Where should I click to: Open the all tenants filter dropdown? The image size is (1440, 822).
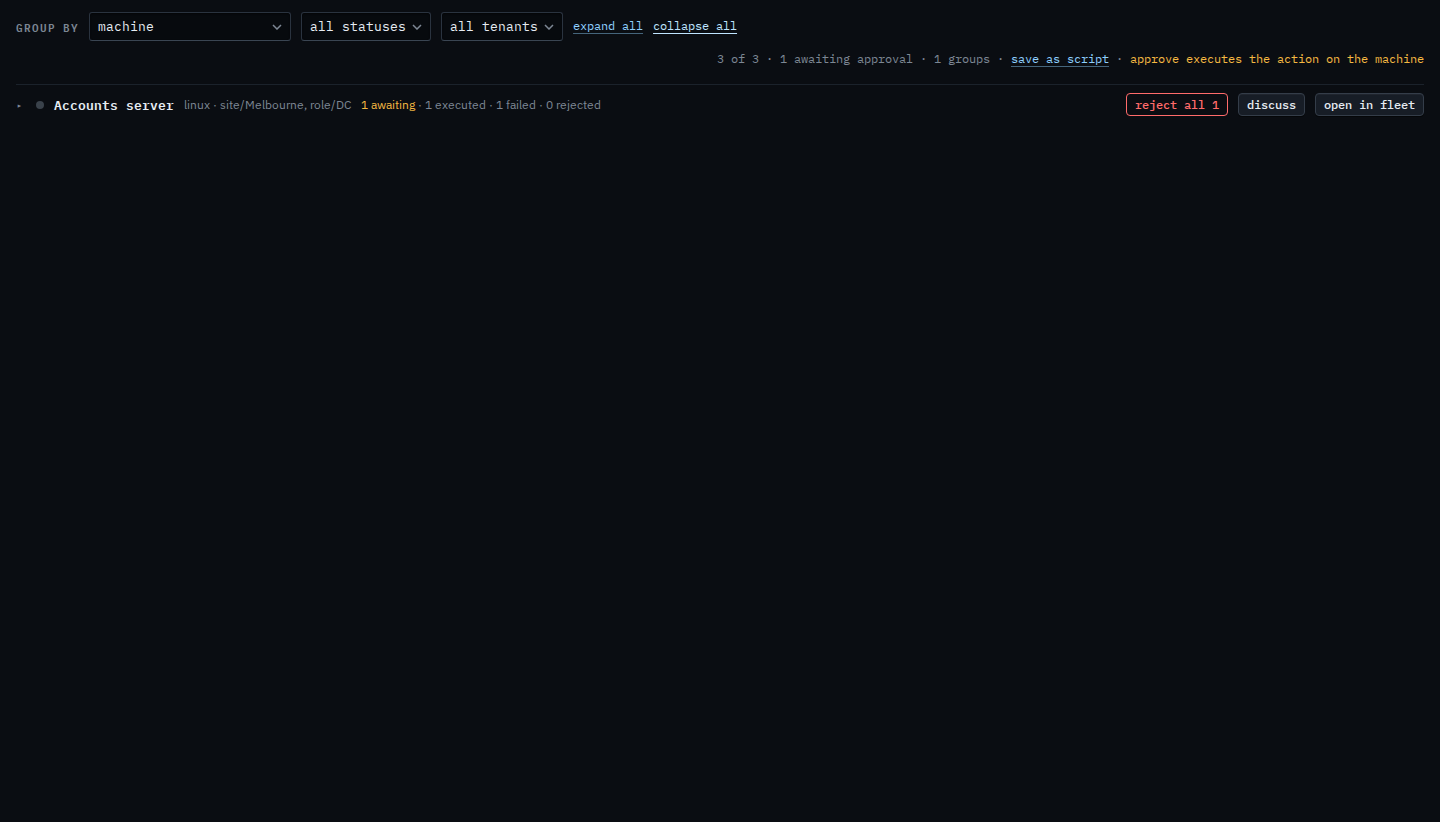(x=502, y=27)
